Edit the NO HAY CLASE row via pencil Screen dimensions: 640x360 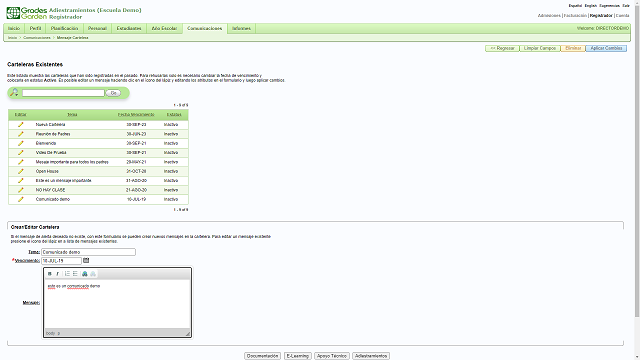pyautogui.click(x=20, y=190)
